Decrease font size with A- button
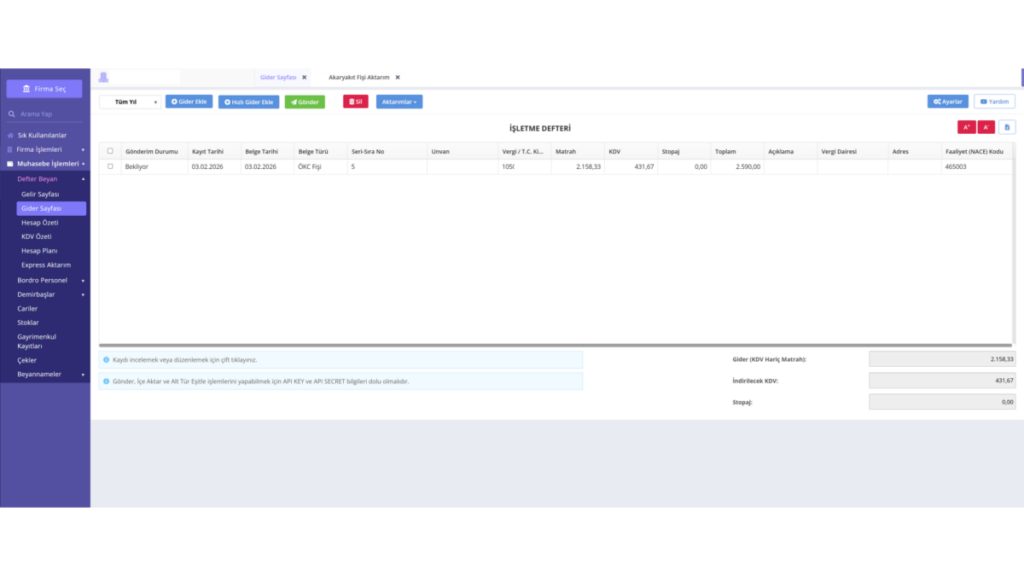This screenshot has width=1024, height=576. tap(986, 127)
